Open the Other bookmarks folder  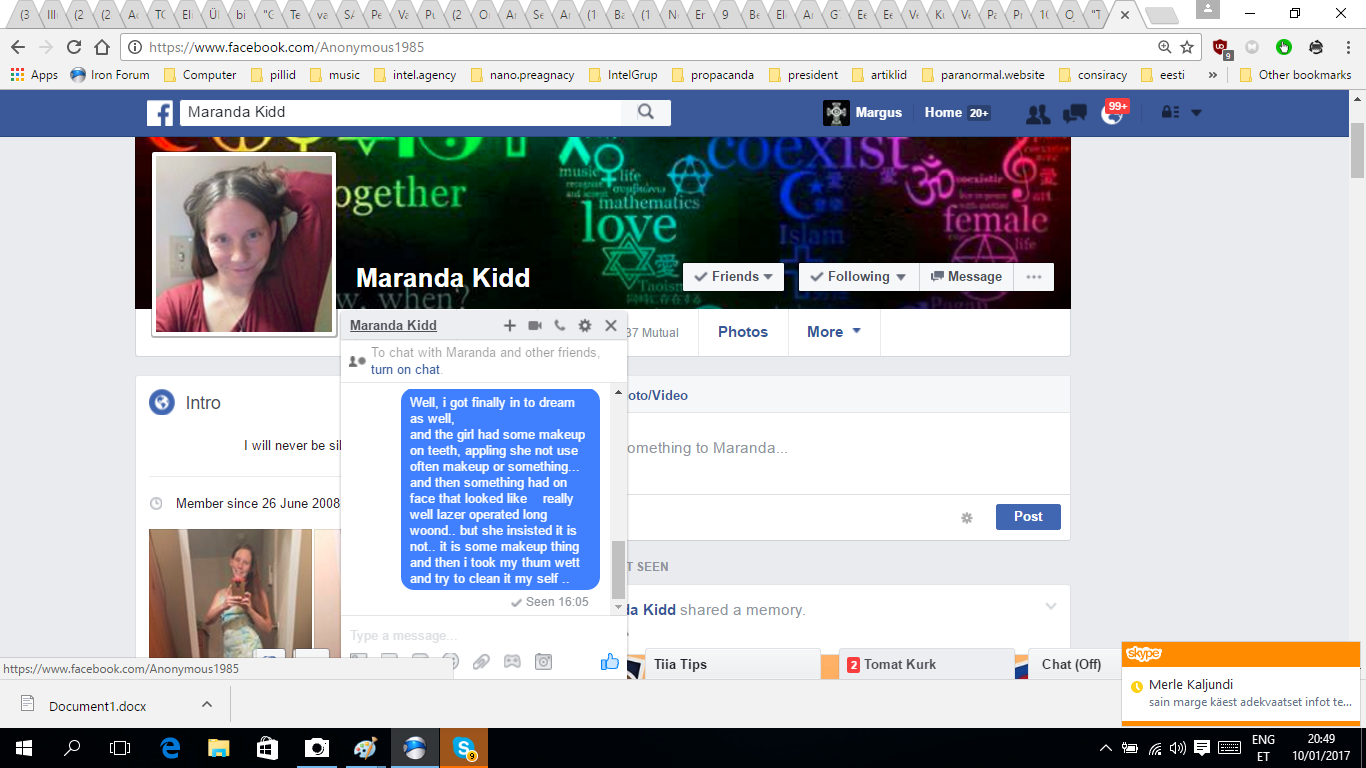[1295, 75]
